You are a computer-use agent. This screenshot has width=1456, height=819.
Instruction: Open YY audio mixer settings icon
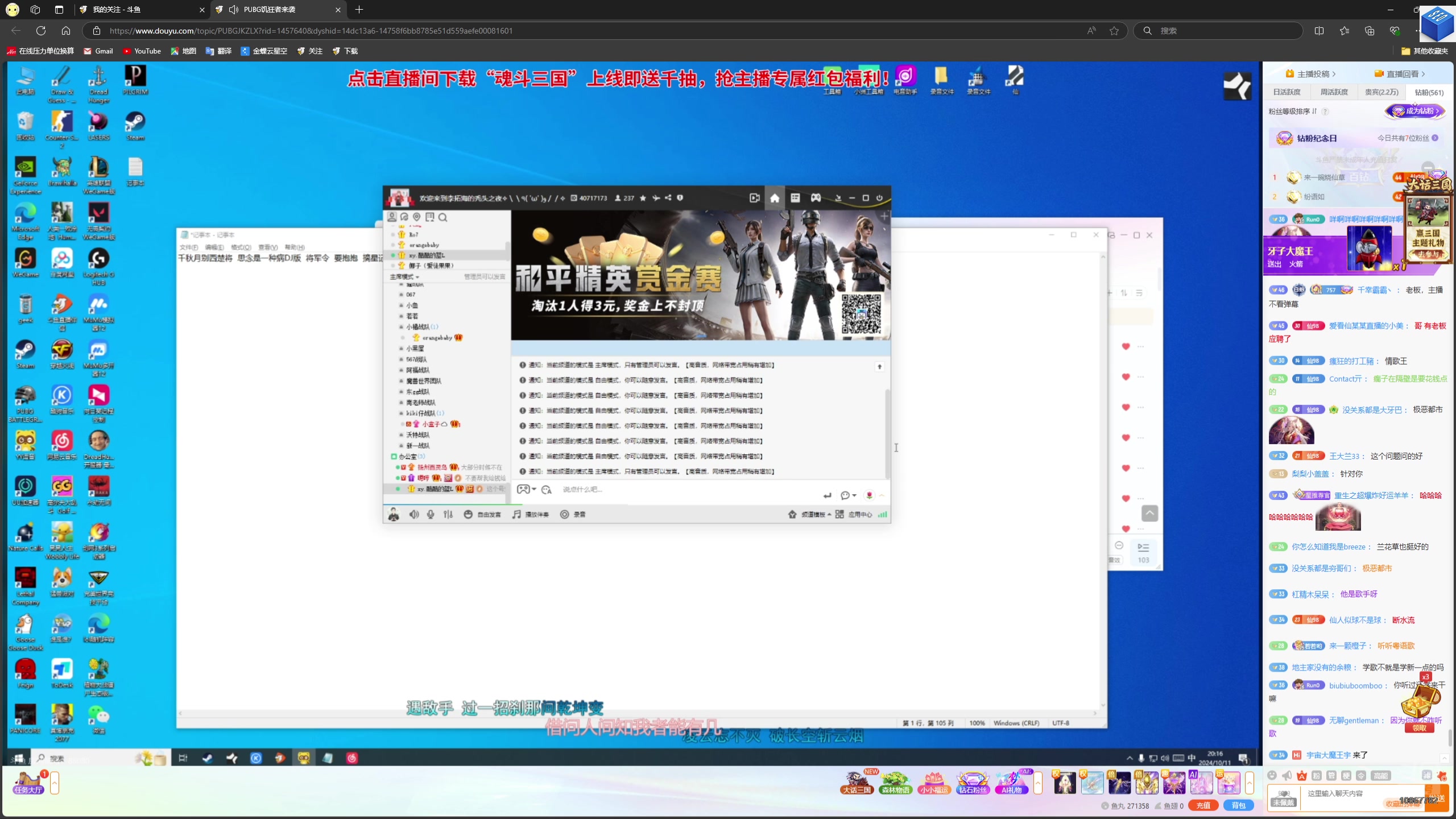[448, 515]
